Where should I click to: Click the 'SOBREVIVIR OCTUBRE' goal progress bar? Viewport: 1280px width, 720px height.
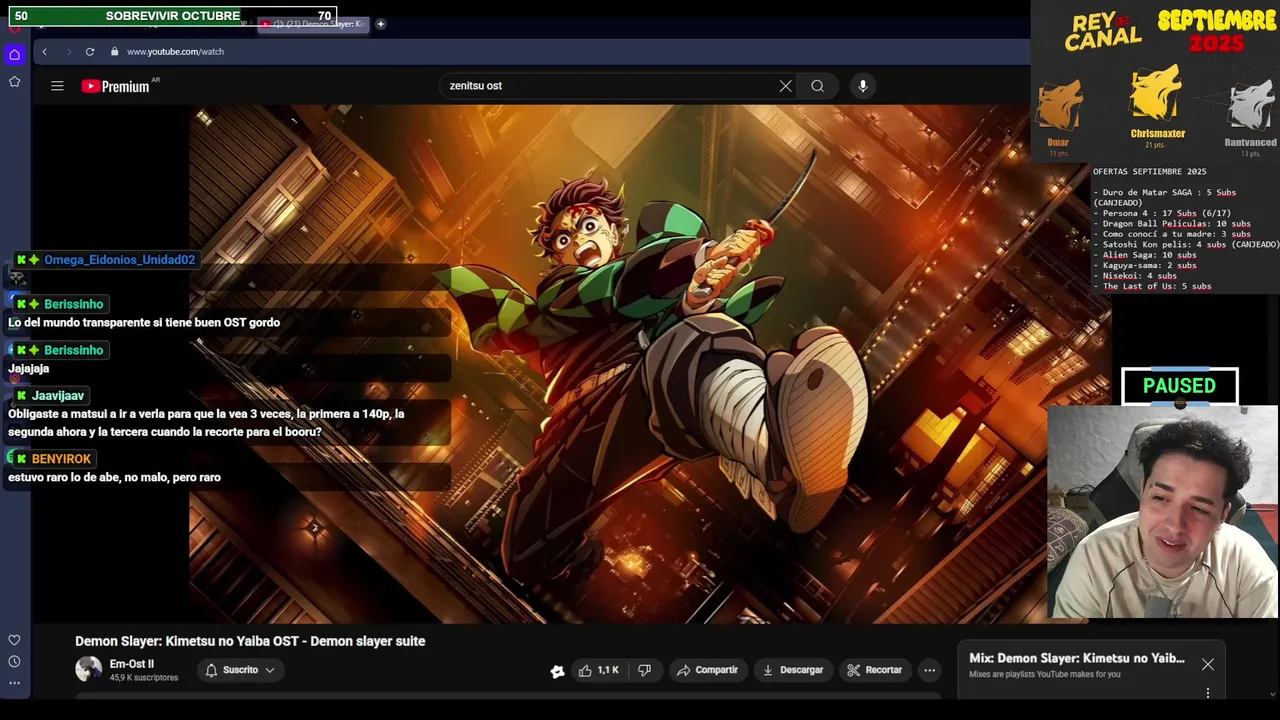[172, 16]
